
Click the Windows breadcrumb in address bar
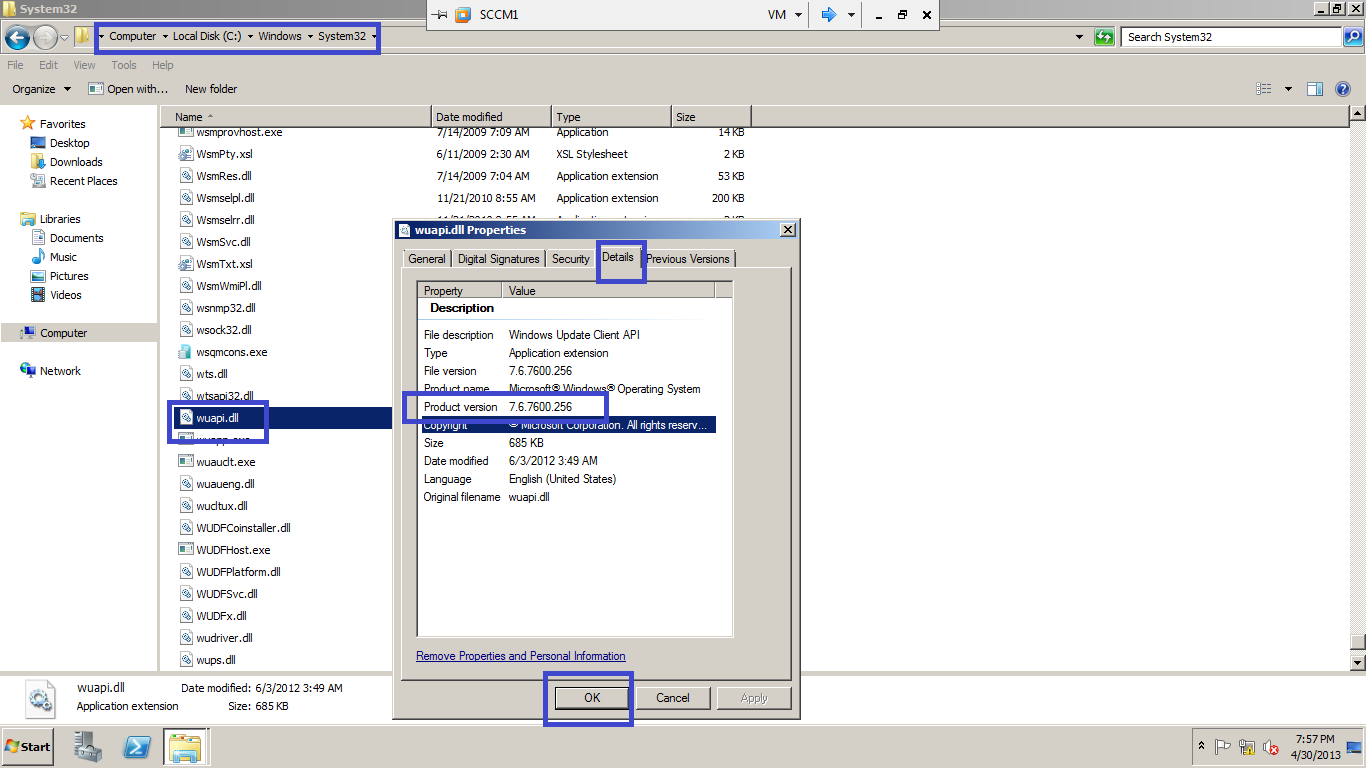pos(280,37)
